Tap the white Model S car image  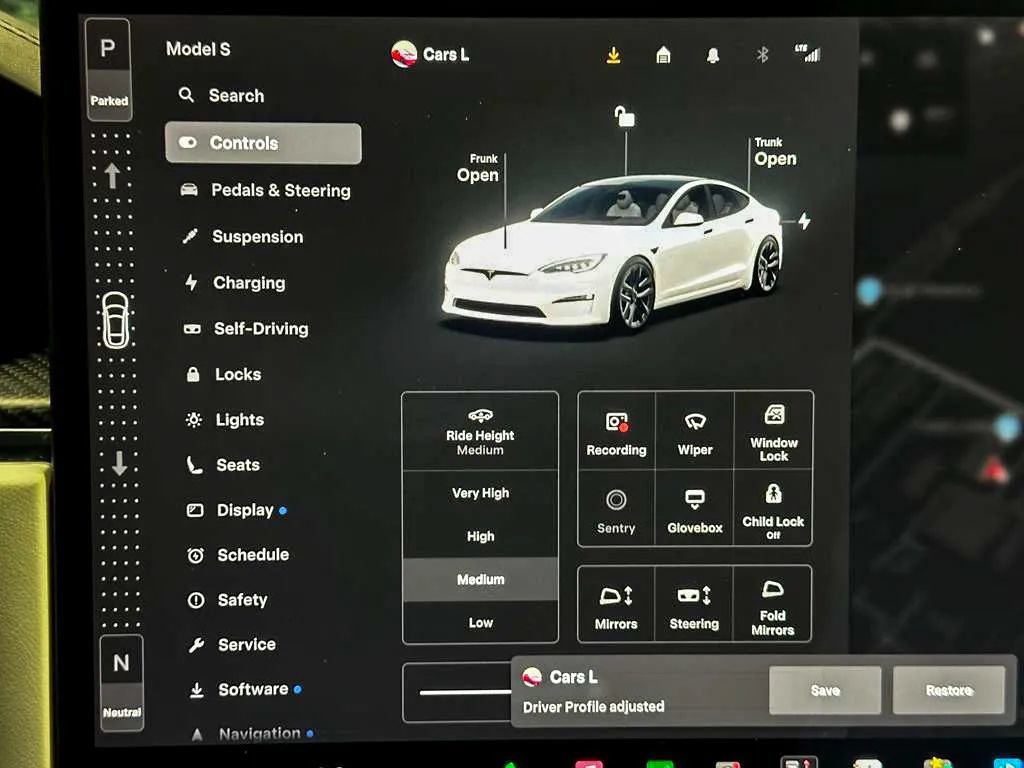[613, 255]
